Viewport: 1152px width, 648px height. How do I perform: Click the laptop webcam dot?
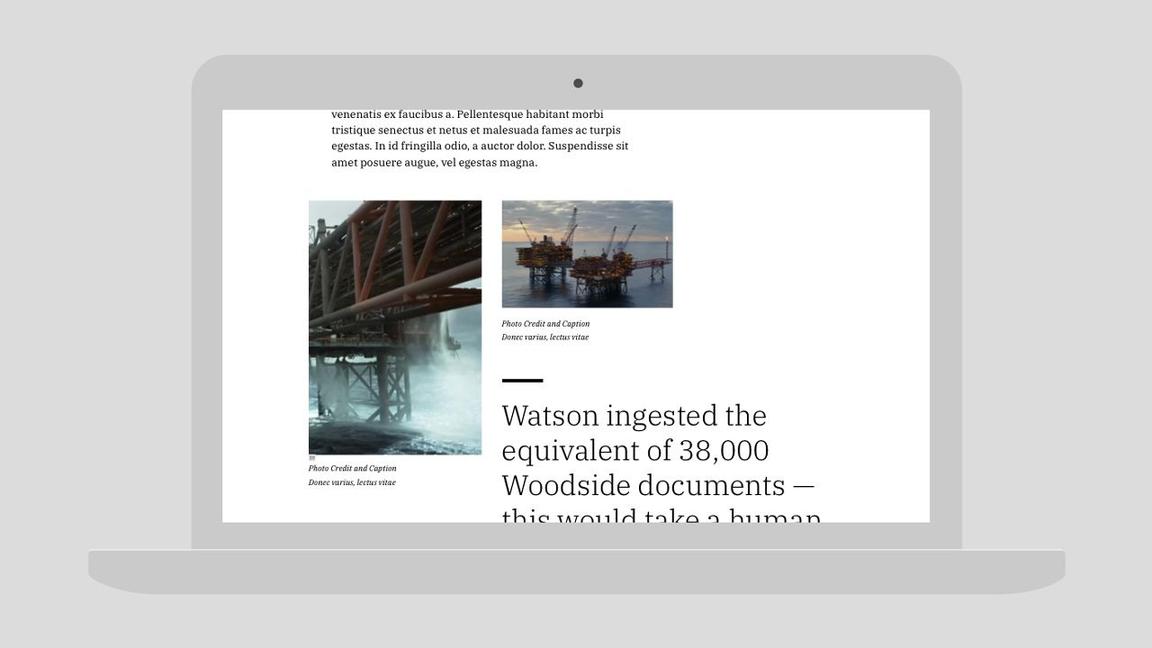[x=578, y=83]
